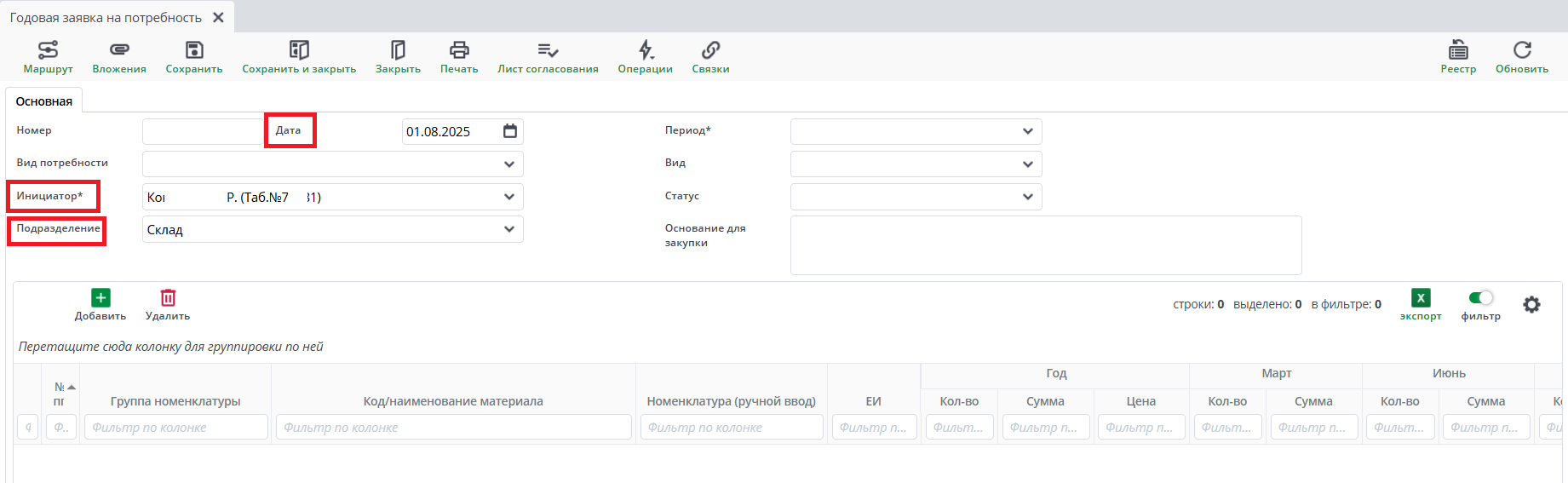This screenshot has width=1568, height=483.
Task: Add a new row with Добавить
Action: pyautogui.click(x=101, y=304)
